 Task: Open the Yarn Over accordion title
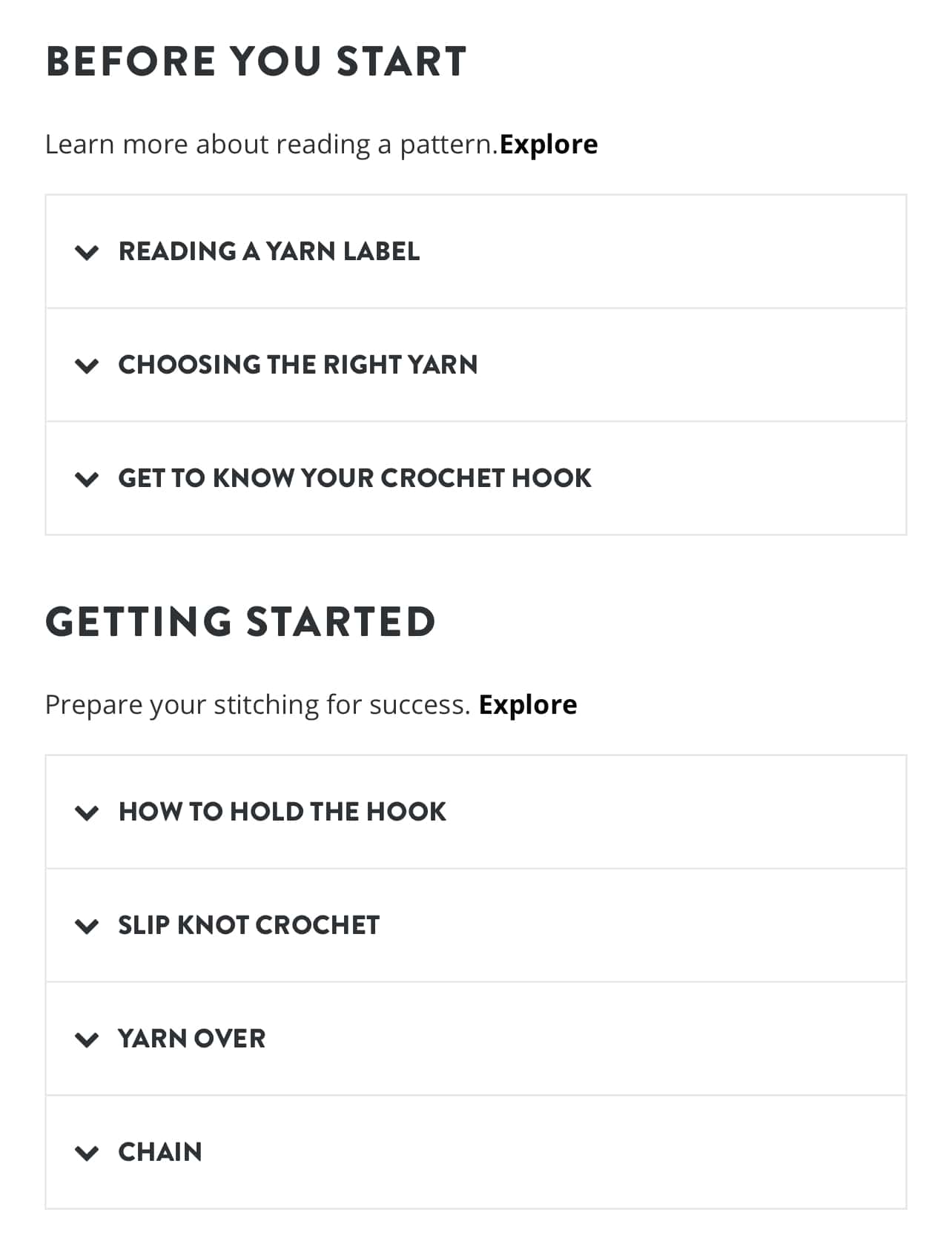coord(192,1039)
